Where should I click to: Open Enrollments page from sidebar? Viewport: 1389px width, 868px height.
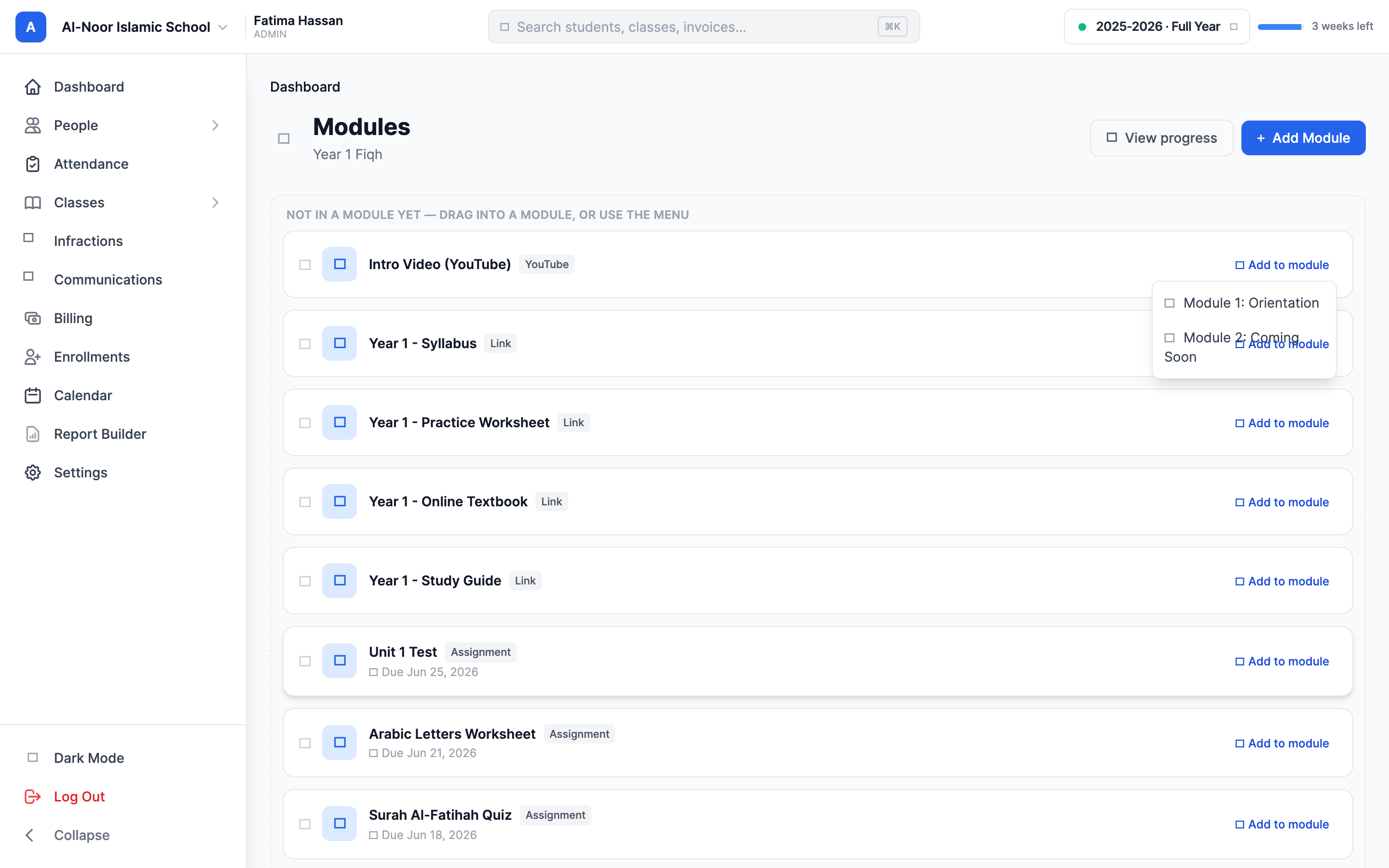(92, 356)
